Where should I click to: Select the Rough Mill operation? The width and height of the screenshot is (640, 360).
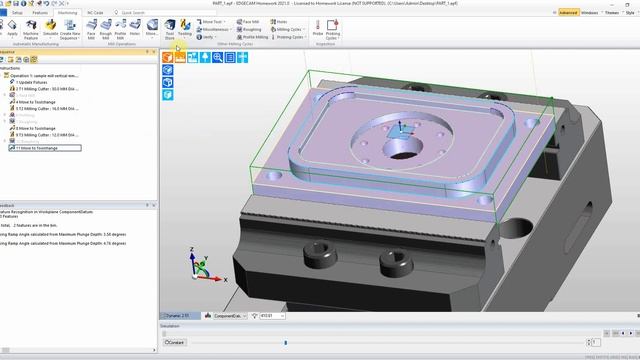[106, 29]
